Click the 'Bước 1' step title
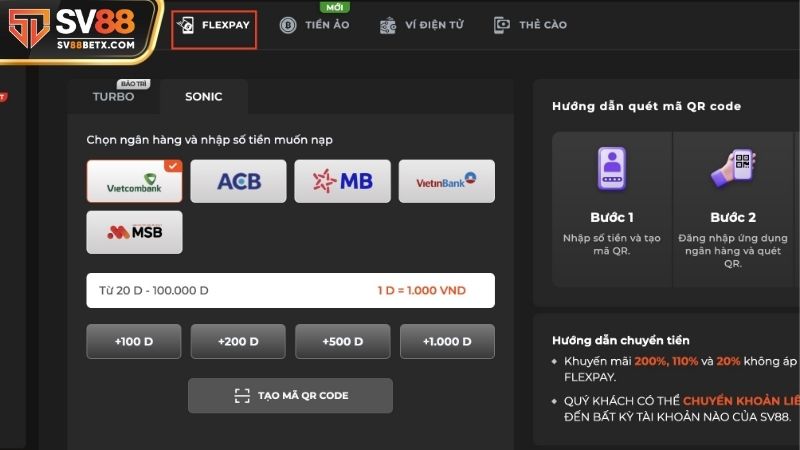Image resolution: width=800 pixels, height=450 pixels. click(x=612, y=217)
